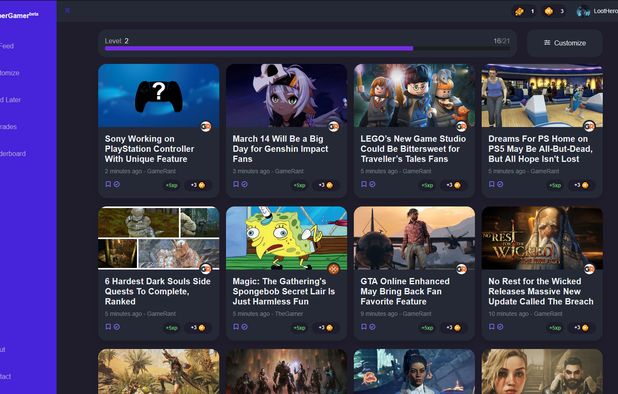Click "2 minutes ago - GameRant" on the Sony card

click(140, 171)
